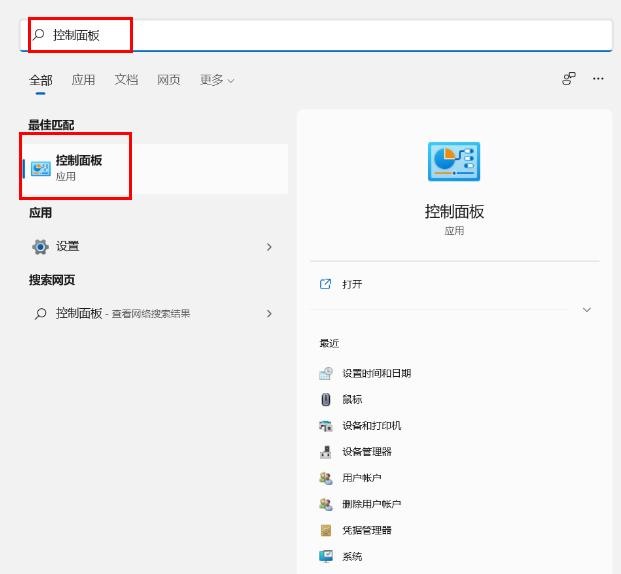The width and height of the screenshot is (621, 574).
Task: Click the search magnifier icon in search box
Action: coord(39,34)
